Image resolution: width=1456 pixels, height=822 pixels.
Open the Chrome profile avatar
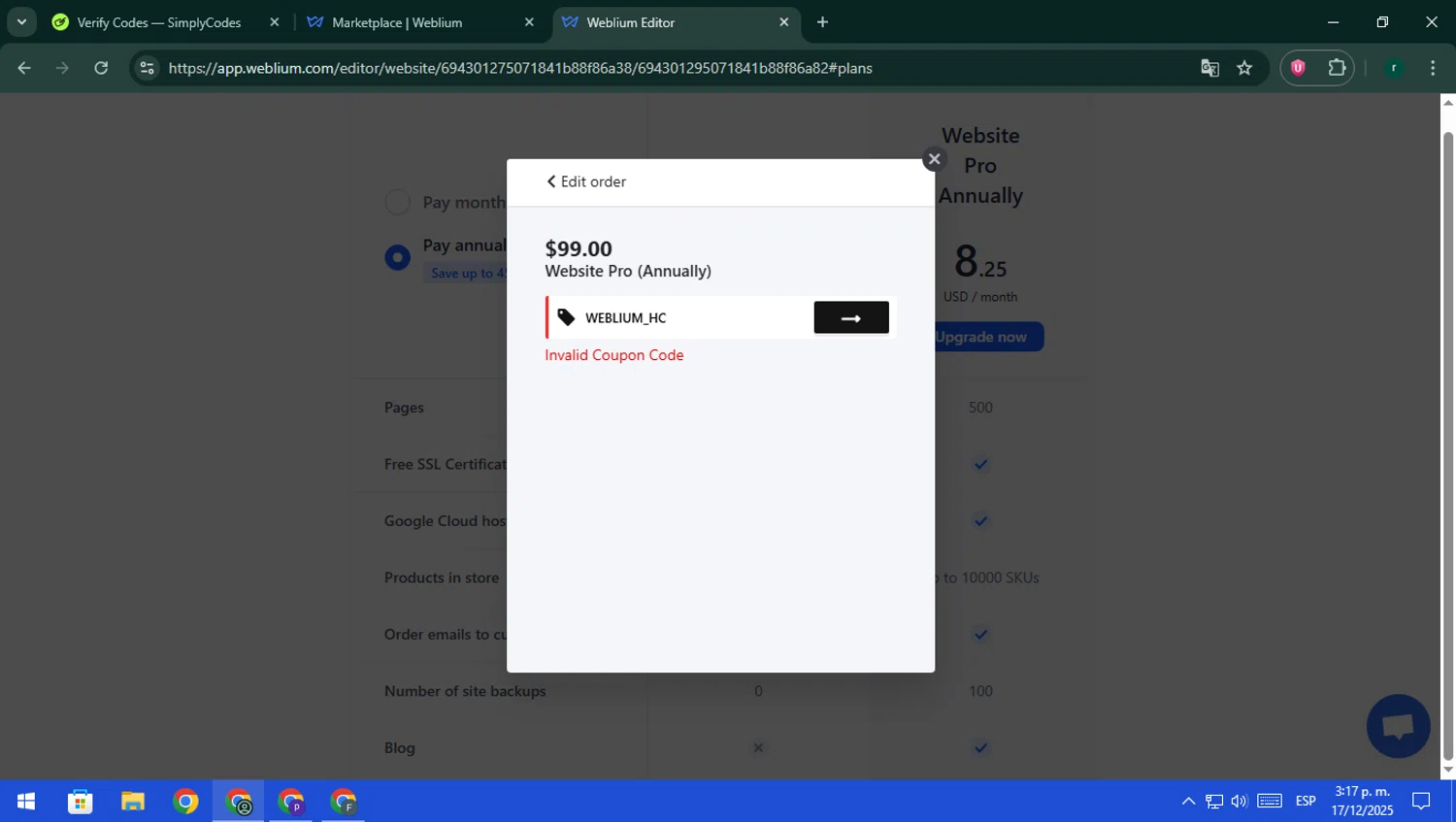coord(1394,68)
